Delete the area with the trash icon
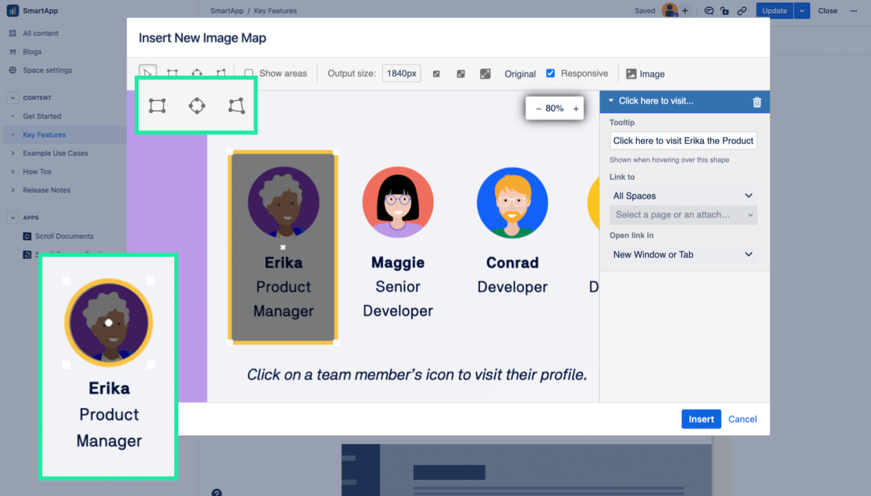 (x=757, y=102)
